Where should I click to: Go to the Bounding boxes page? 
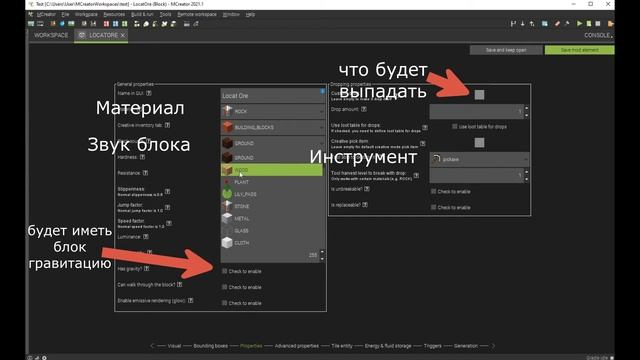(211, 346)
